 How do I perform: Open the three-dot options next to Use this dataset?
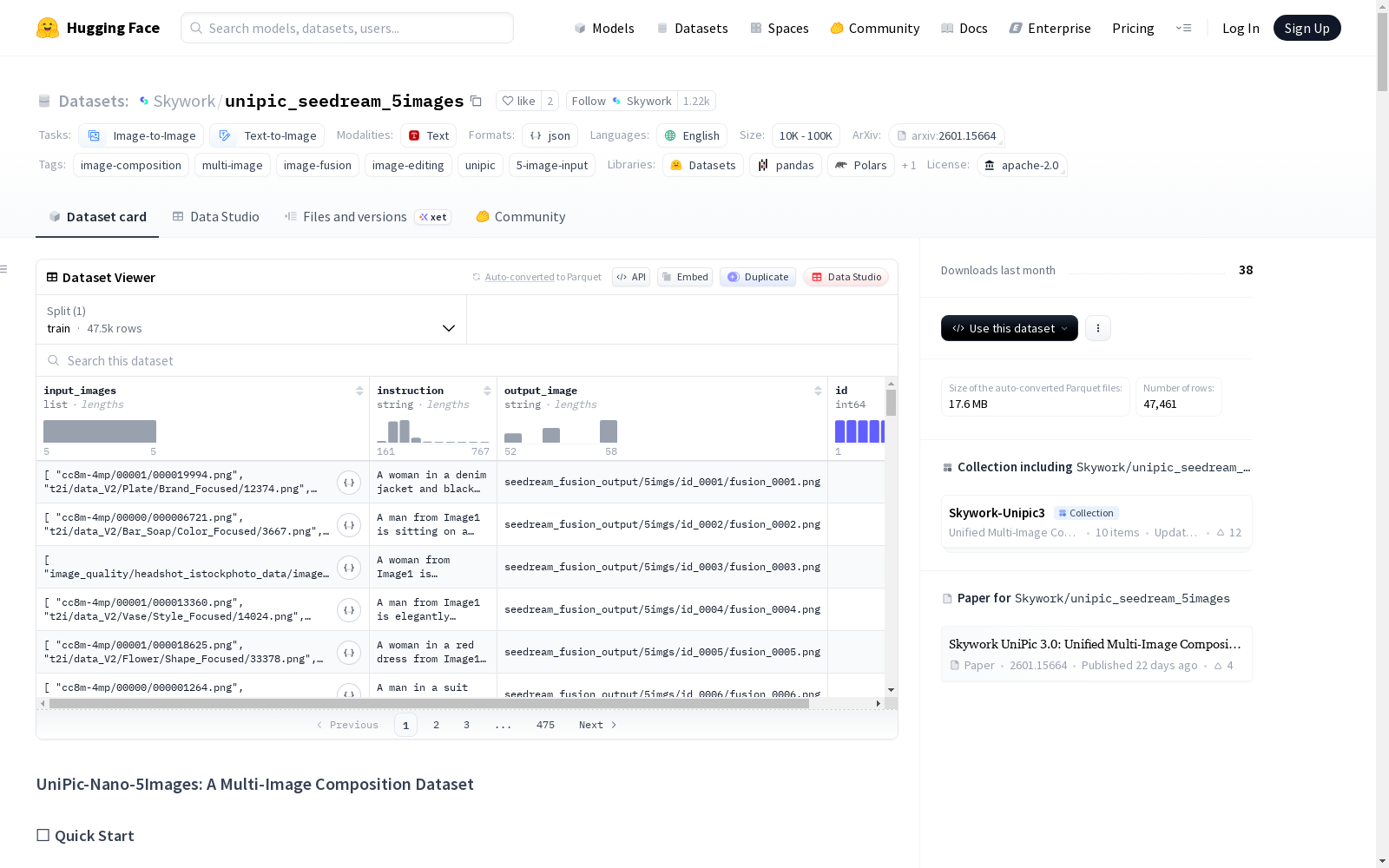1098,328
